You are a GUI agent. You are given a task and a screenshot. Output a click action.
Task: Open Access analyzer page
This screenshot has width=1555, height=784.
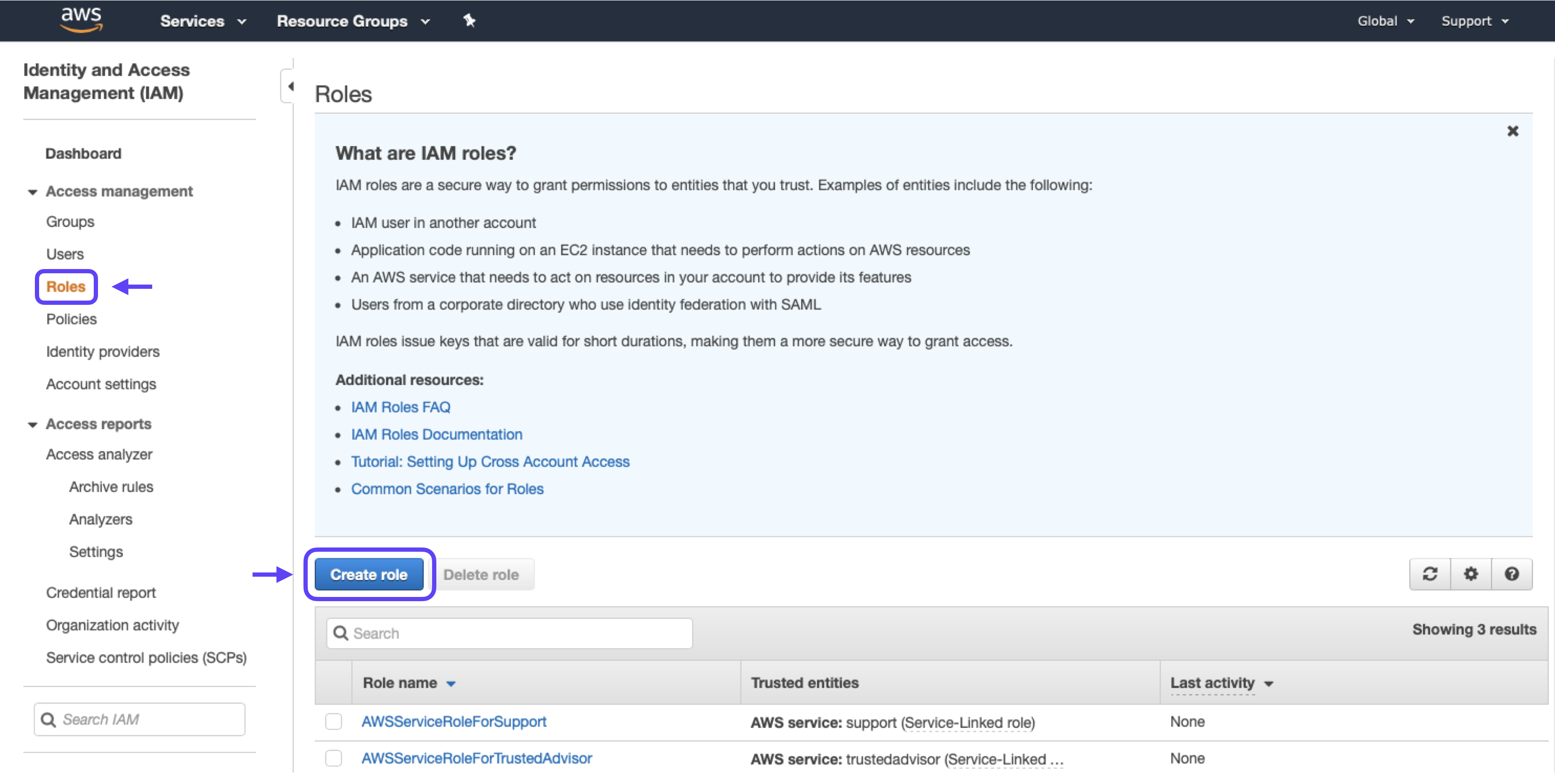99,455
